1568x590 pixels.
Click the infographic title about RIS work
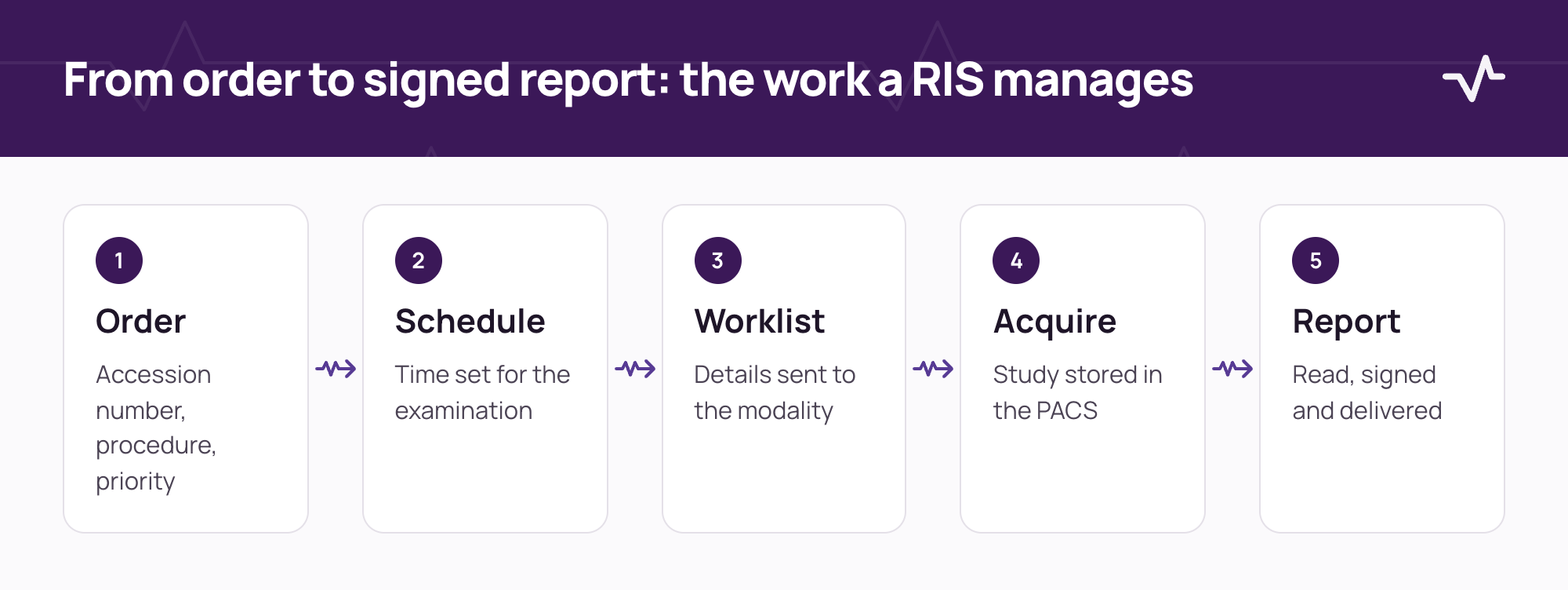coord(628,80)
